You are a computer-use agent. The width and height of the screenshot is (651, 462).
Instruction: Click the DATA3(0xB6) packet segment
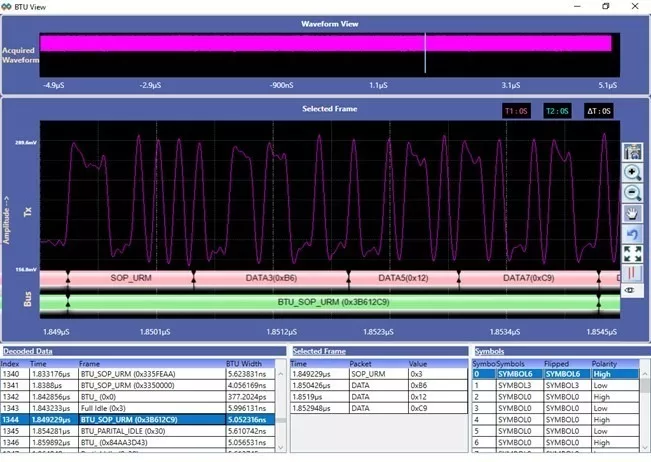(272, 277)
